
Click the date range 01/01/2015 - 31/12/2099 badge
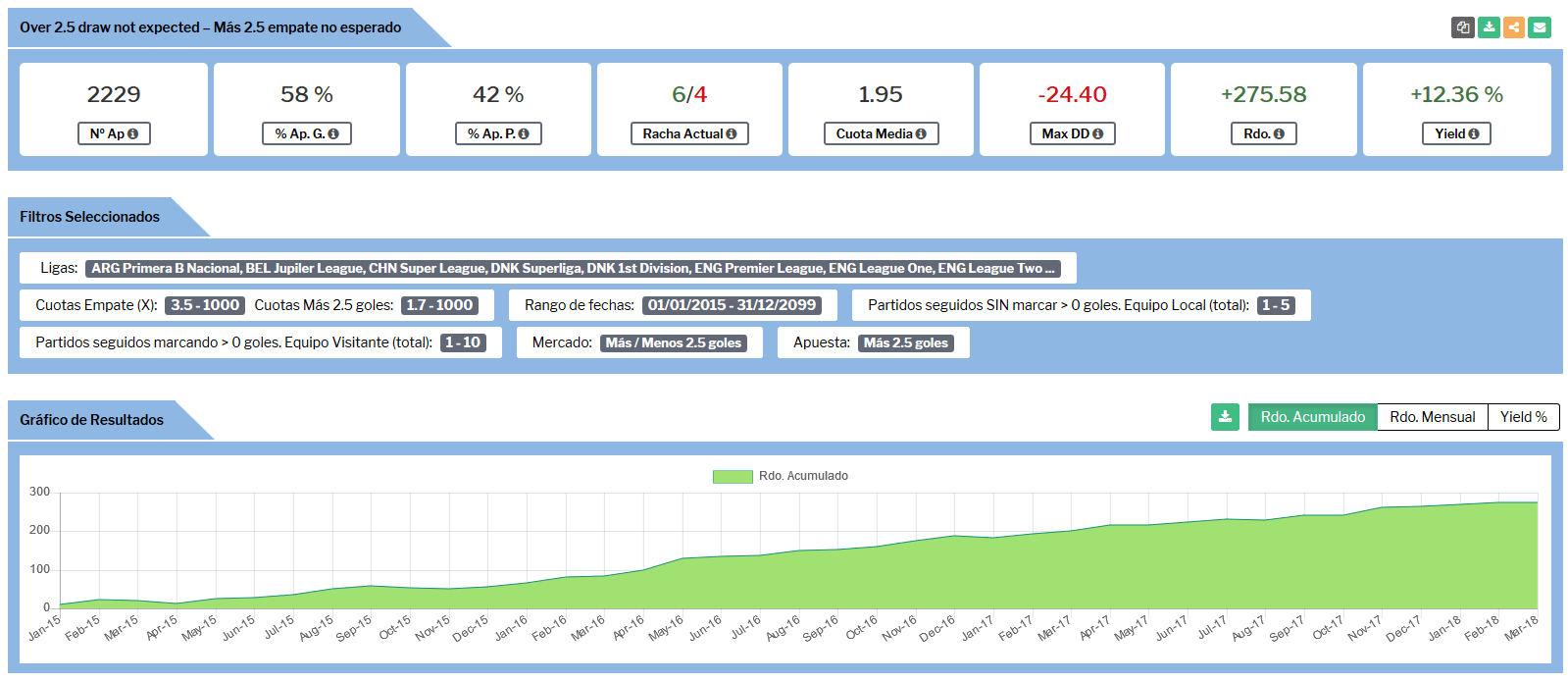point(732,305)
